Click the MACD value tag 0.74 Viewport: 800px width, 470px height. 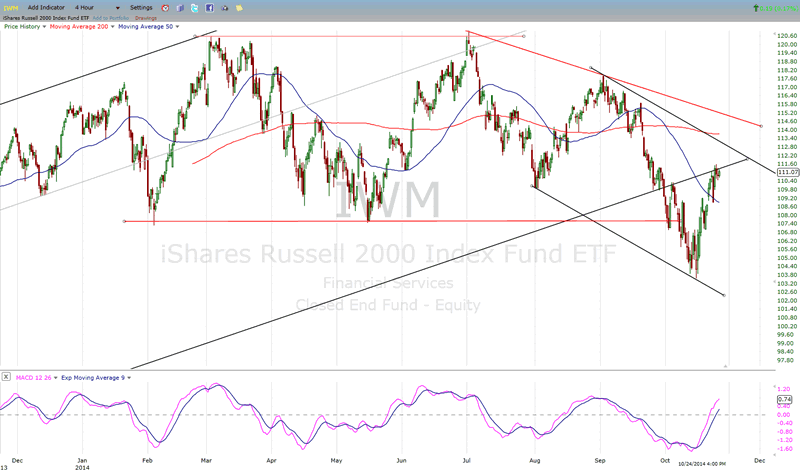(785, 399)
